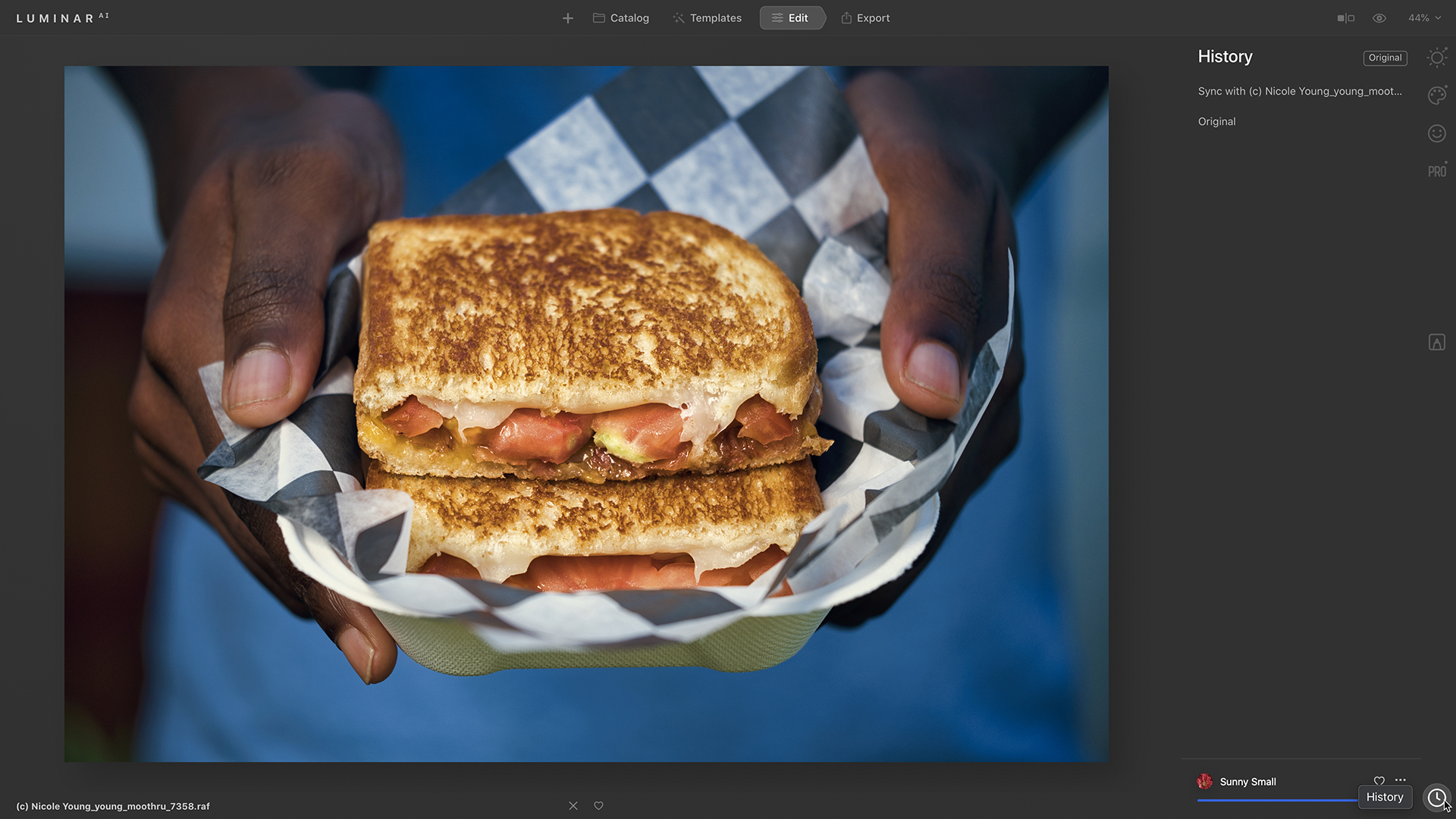
Task: Favorite the Sunny Small template
Action: [1379, 781]
